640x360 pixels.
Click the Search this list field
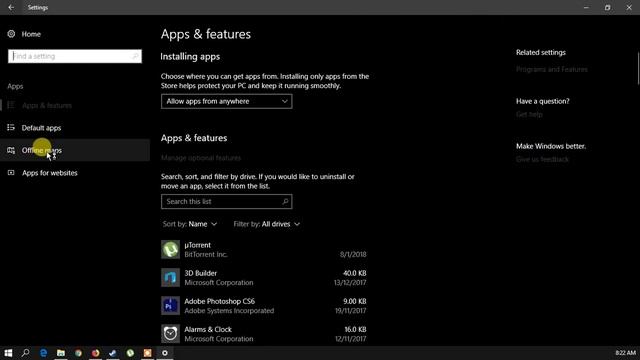click(x=227, y=202)
